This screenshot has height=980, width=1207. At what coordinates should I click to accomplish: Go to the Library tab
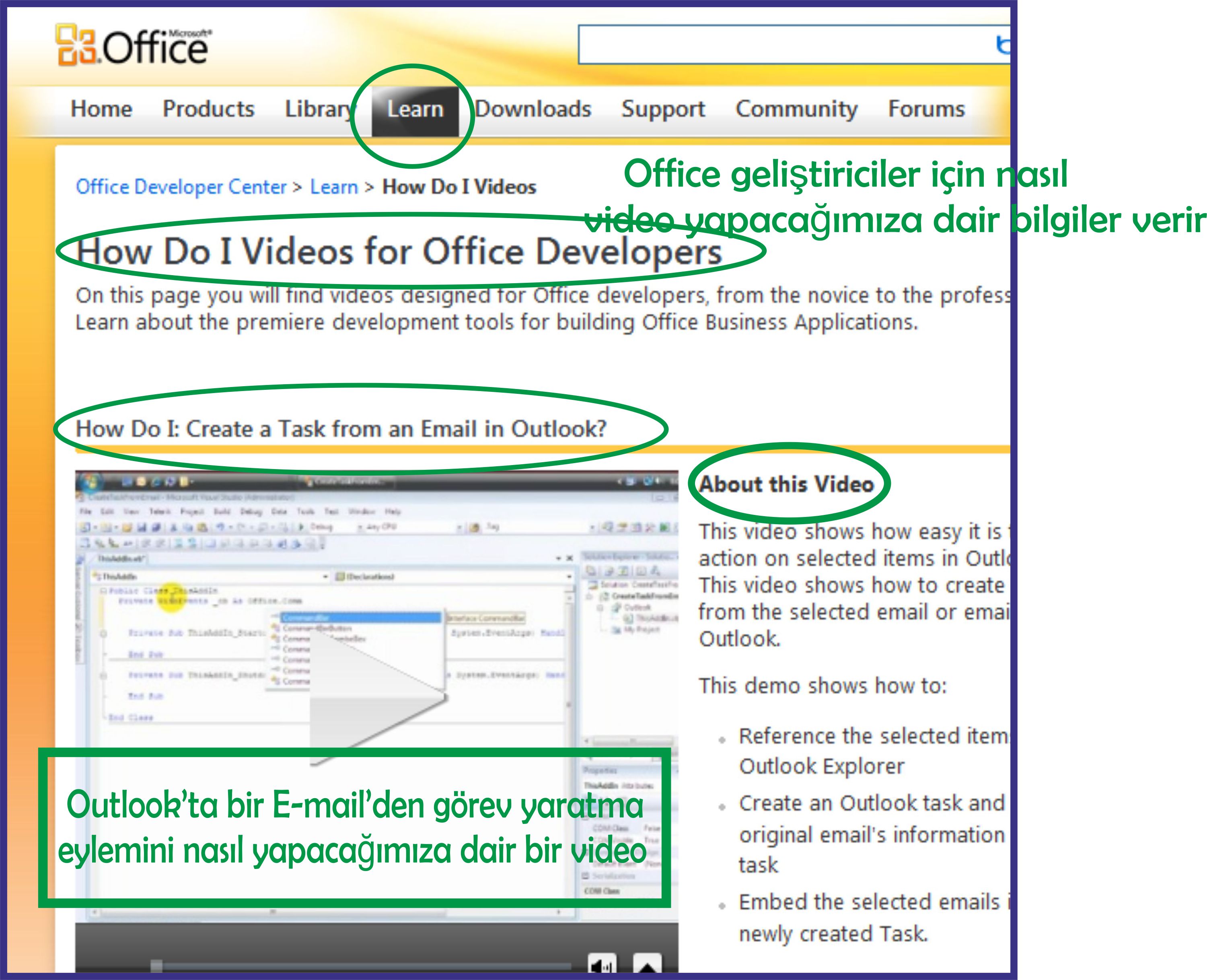tap(318, 109)
